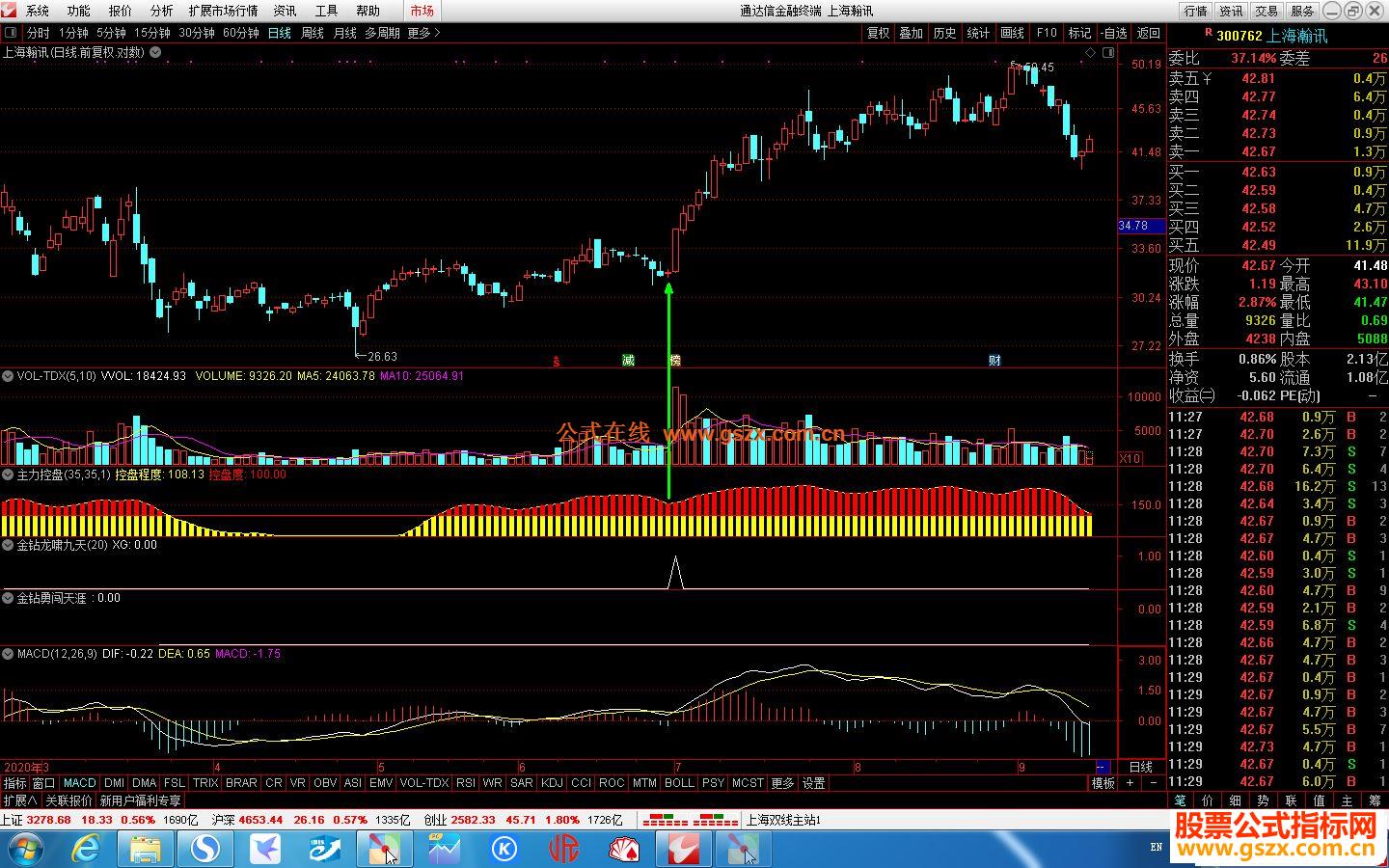Select the KDJ indicator tab
Image resolution: width=1389 pixels, height=868 pixels.
(552, 783)
